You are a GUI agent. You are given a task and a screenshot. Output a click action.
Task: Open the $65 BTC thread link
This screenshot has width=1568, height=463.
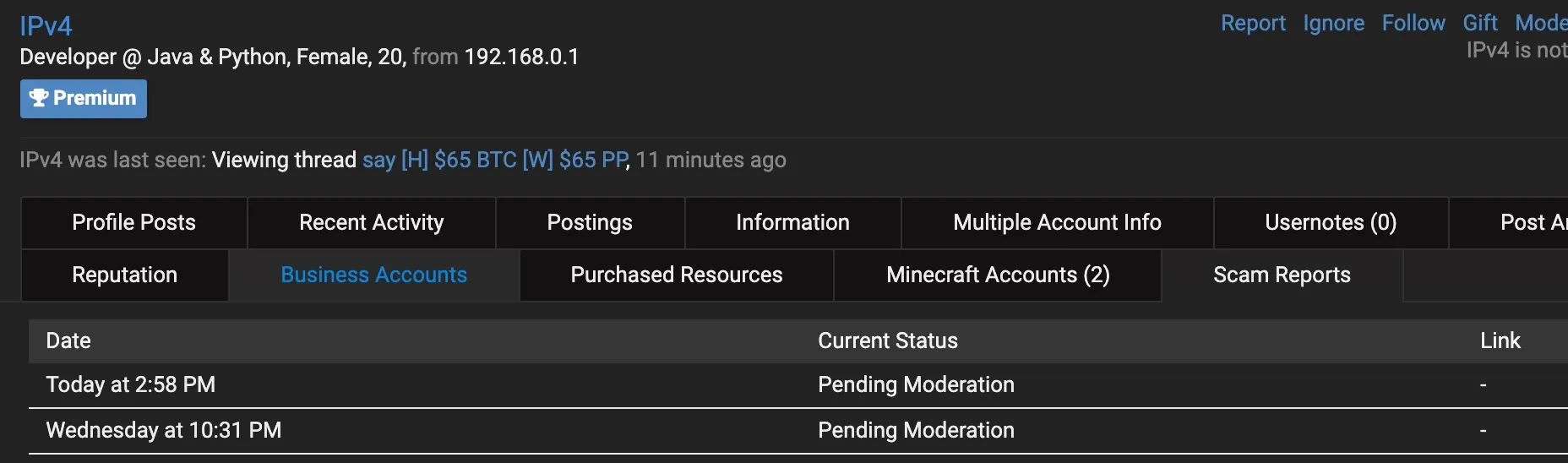(x=495, y=160)
